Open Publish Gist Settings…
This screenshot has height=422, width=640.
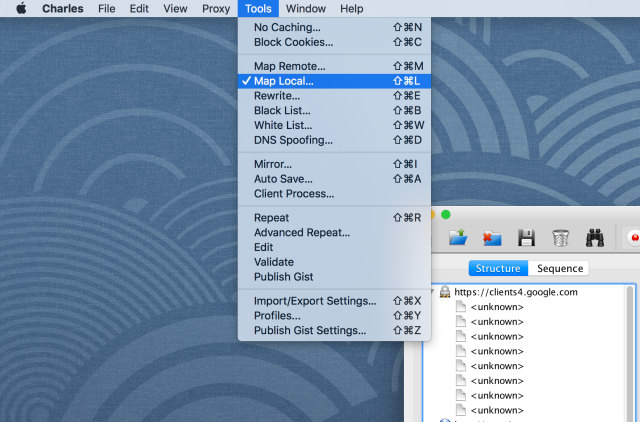click(334, 330)
